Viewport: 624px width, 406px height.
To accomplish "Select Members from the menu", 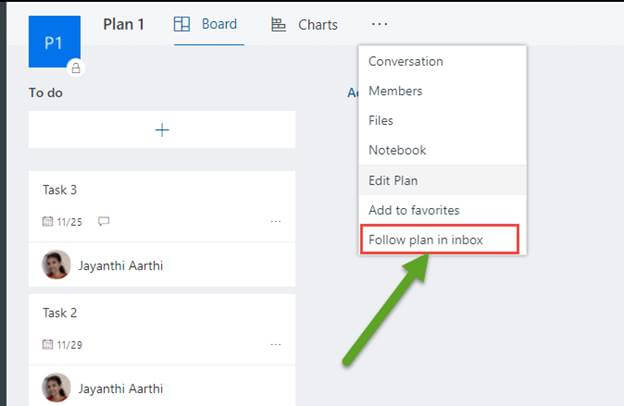I will 443,91.
